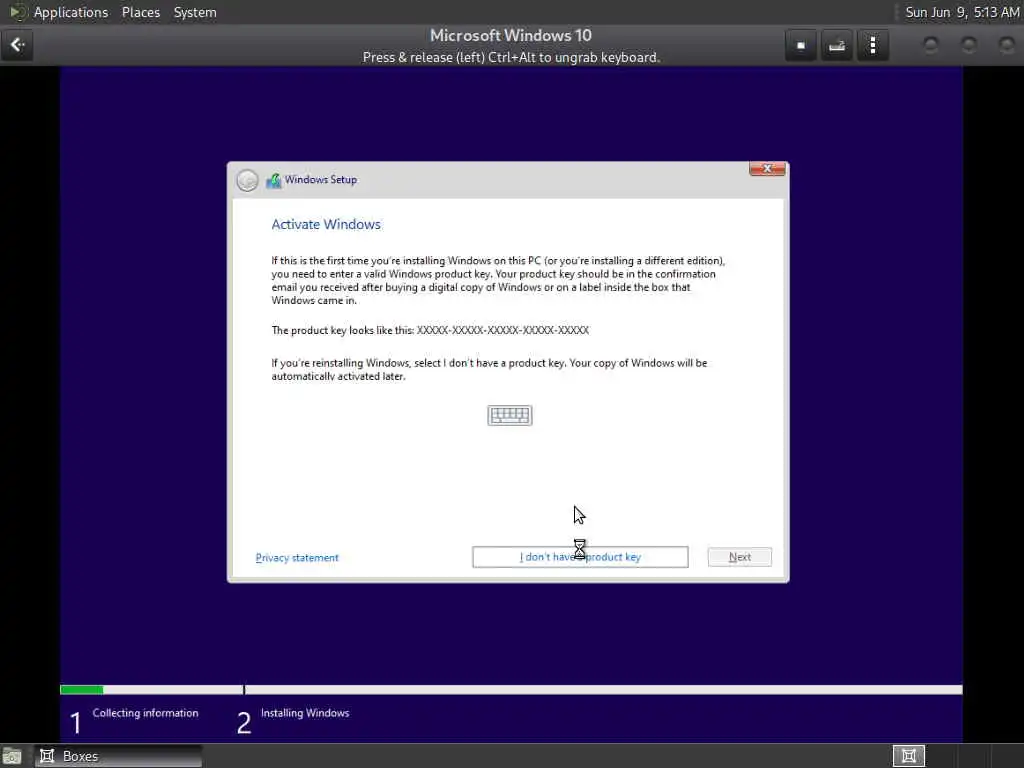1024x768 pixels.
Task: Click the show desktop icon in bottom panel
Action: (12, 756)
